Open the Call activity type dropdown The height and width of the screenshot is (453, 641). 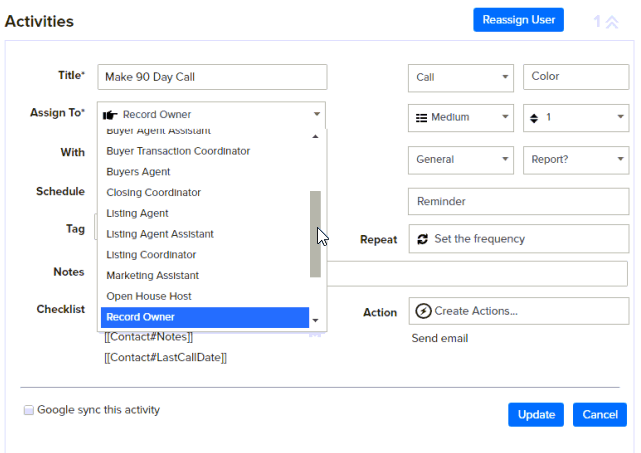pyautogui.click(x=460, y=77)
